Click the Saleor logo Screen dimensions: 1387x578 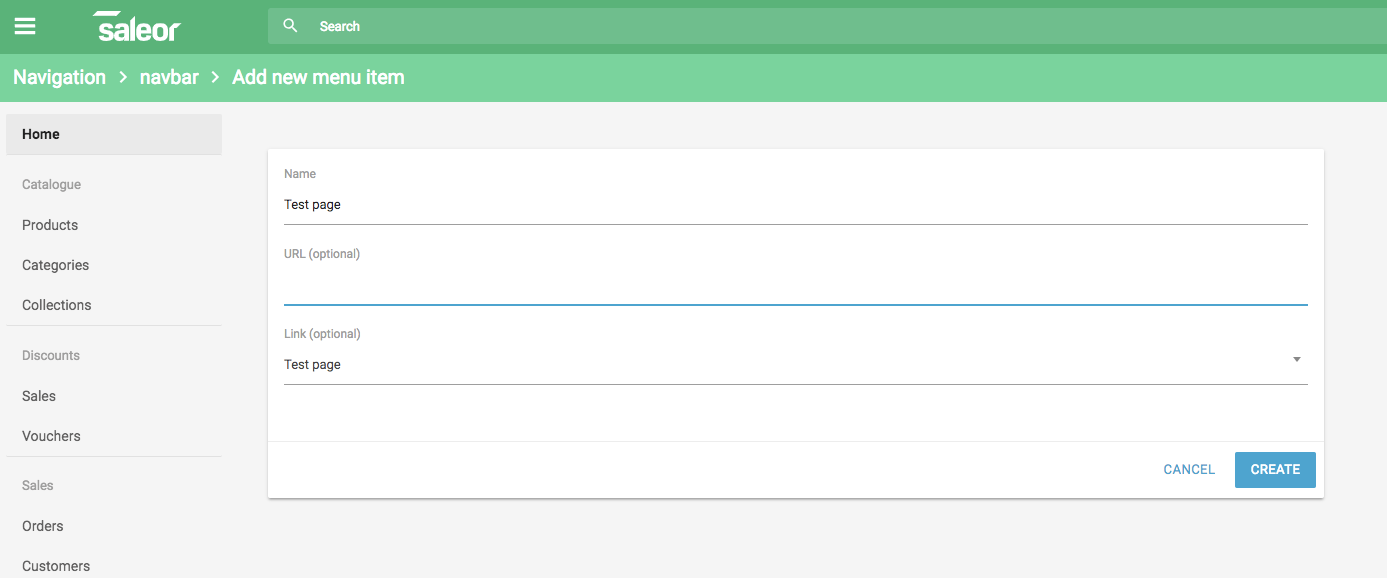click(x=136, y=27)
